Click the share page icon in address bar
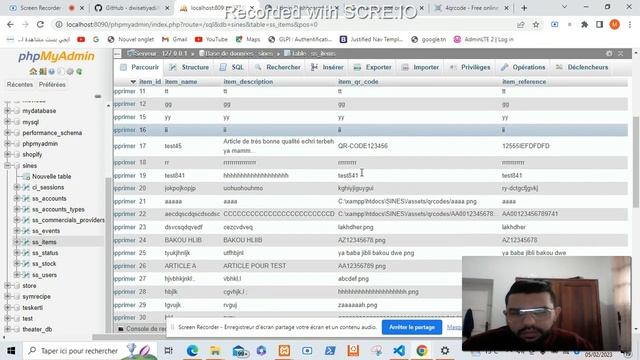Image resolution: width=640 pixels, height=360 pixels. [520, 24]
